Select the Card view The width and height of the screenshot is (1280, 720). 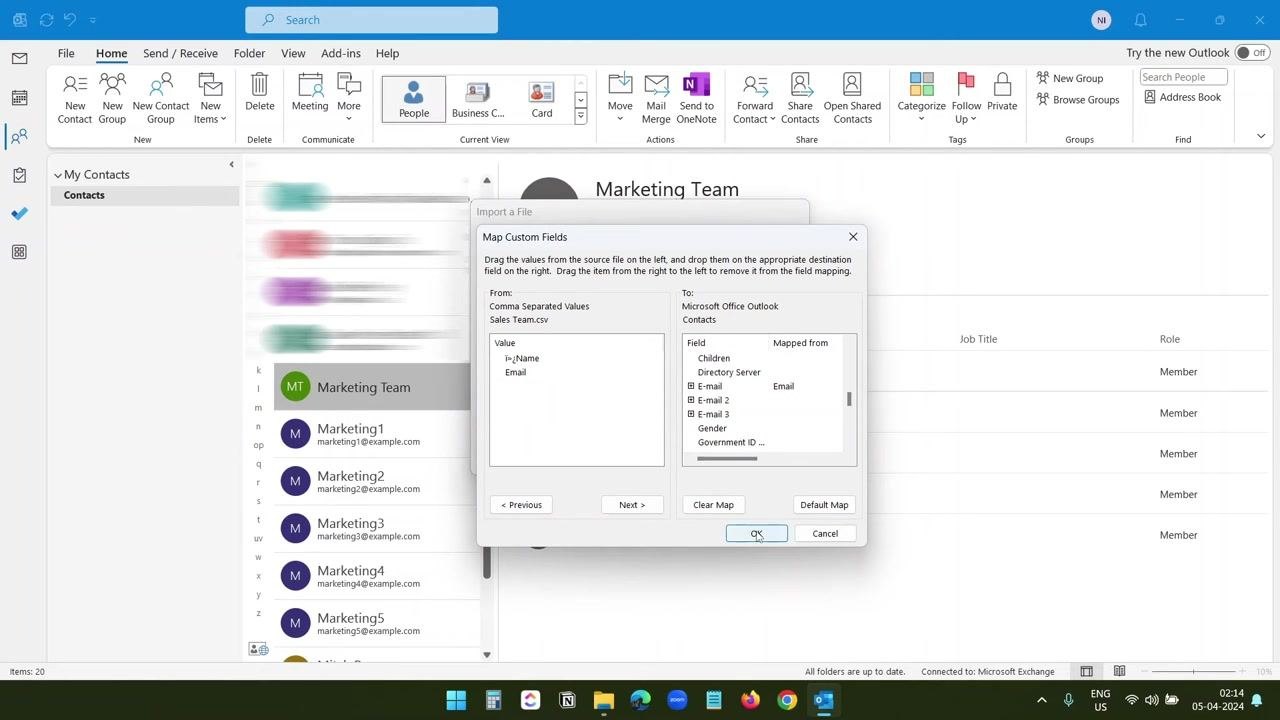(541, 99)
